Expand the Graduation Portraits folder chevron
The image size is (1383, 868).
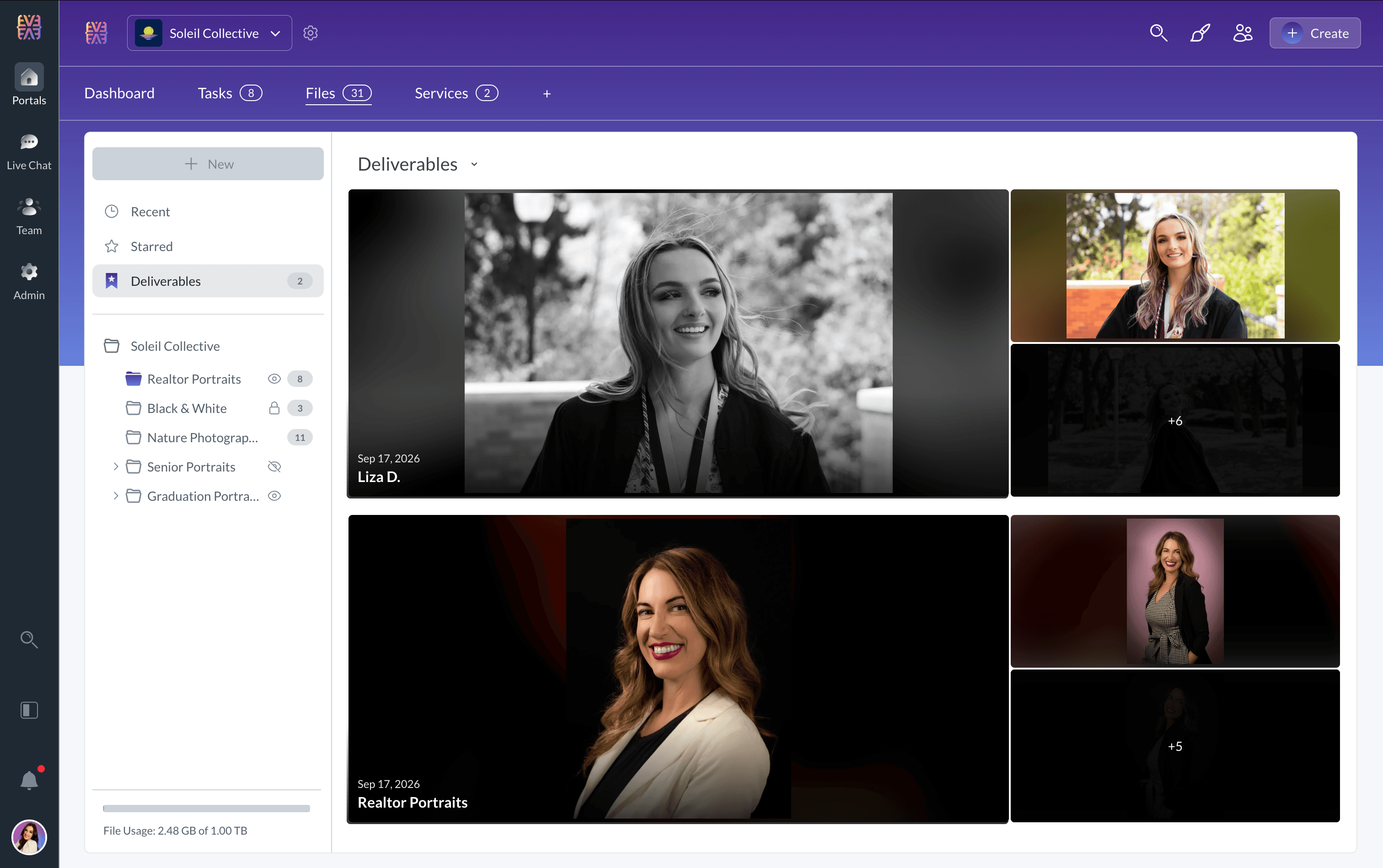click(115, 496)
